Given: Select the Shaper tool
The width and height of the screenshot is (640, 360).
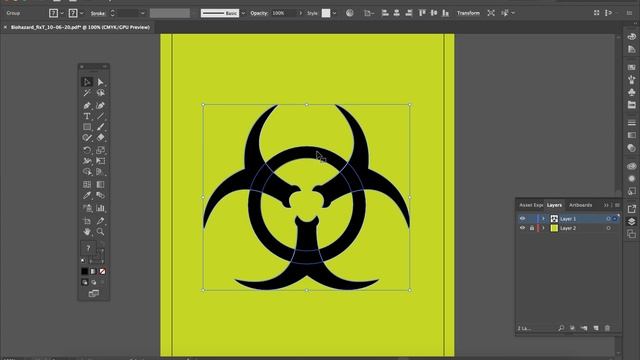Looking at the screenshot, I should pos(87,138).
